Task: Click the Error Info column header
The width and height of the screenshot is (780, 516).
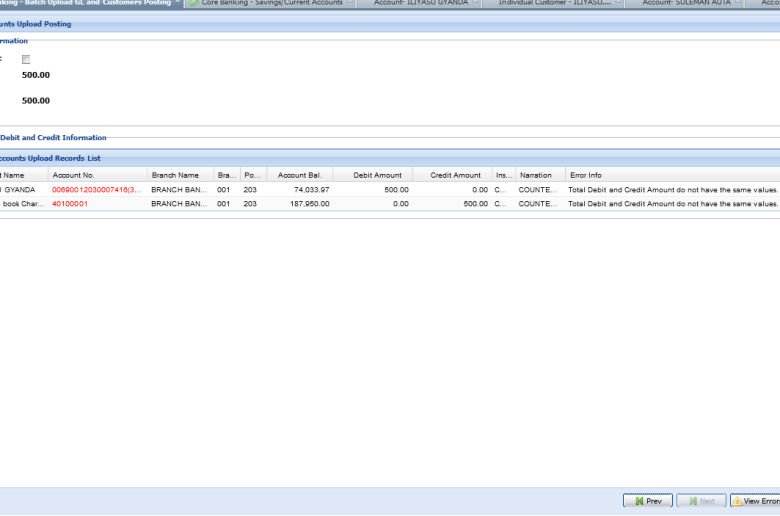Action: pyautogui.click(x=585, y=175)
